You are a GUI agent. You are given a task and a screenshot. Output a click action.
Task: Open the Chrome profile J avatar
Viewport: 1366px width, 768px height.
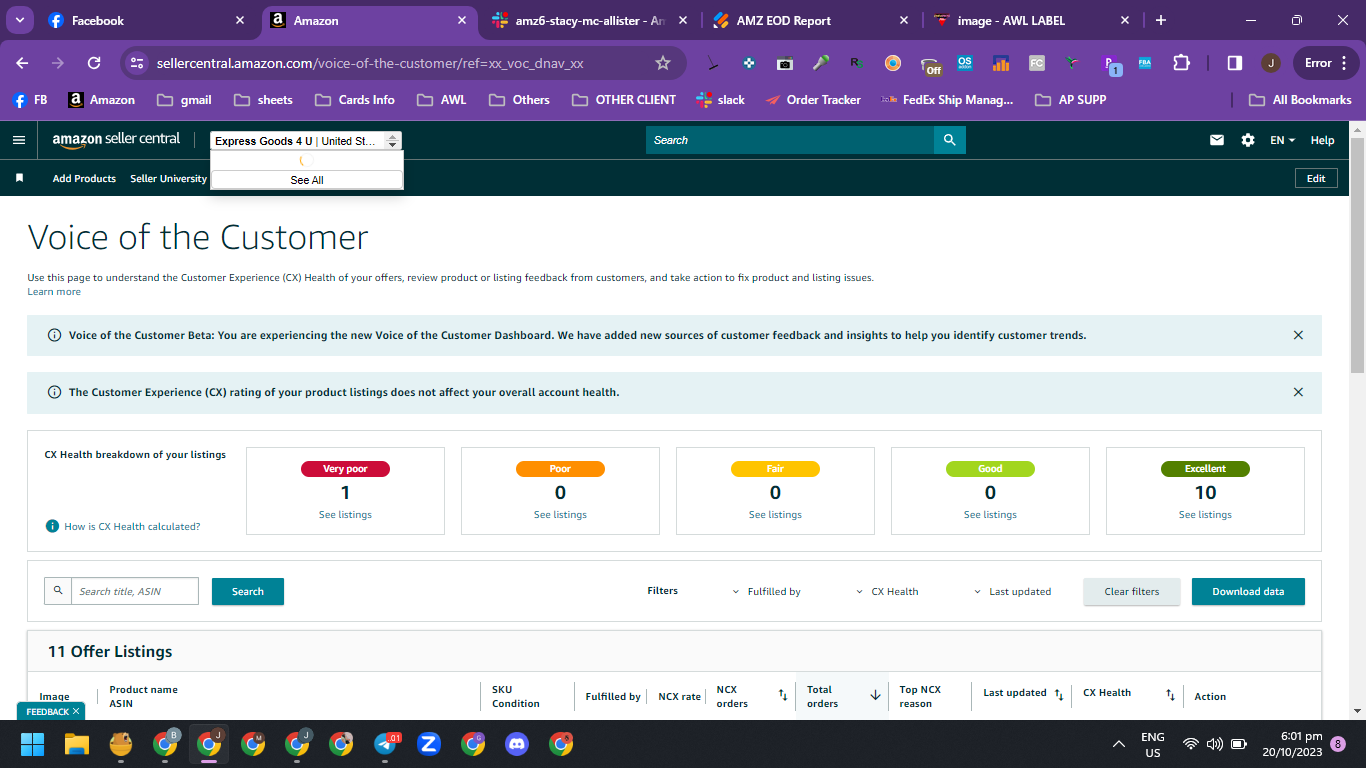pyautogui.click(x=1271, y=63)
